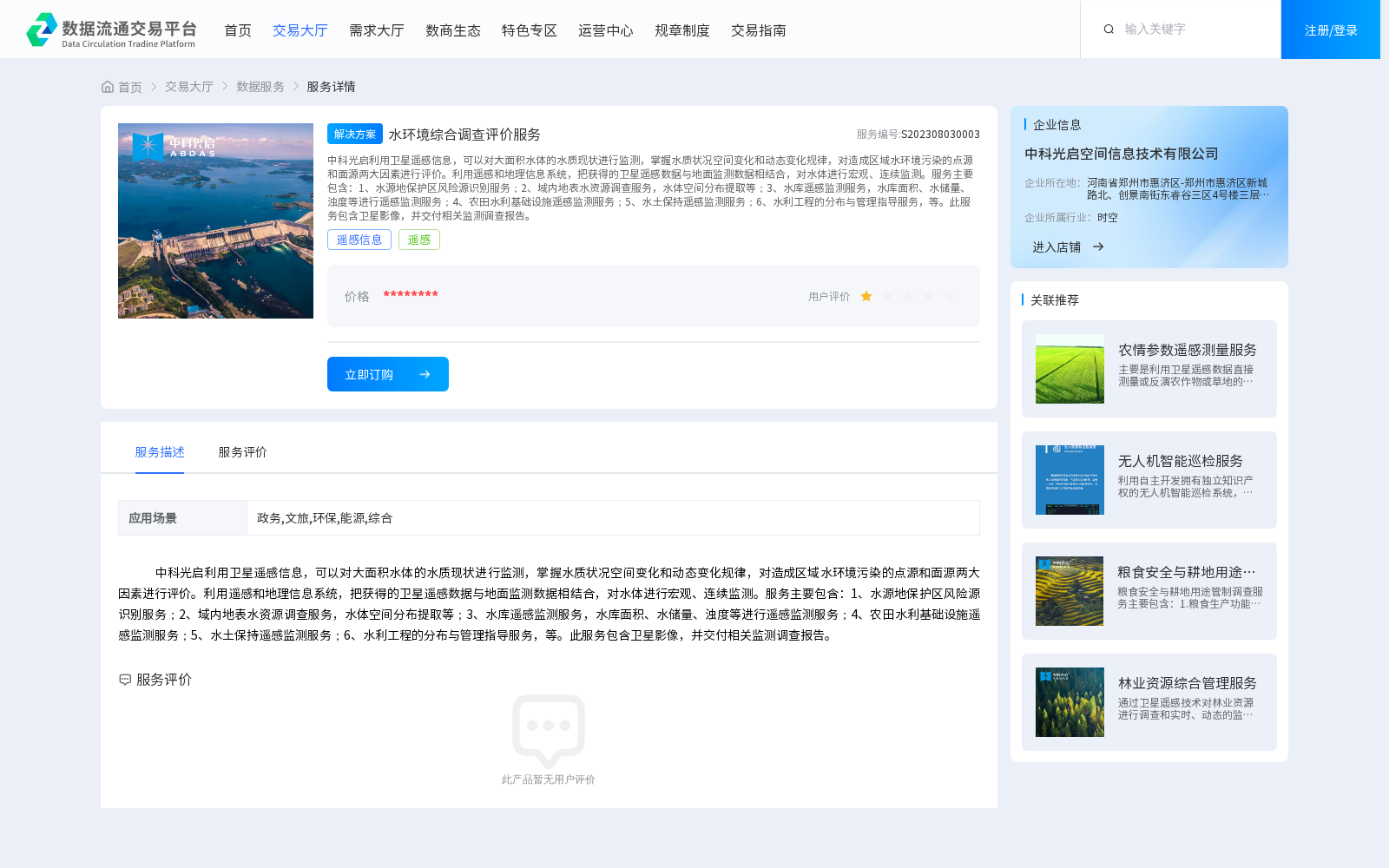Click the masked price ********
Viewport: 1389px width, 868px height.
(411, 295)
